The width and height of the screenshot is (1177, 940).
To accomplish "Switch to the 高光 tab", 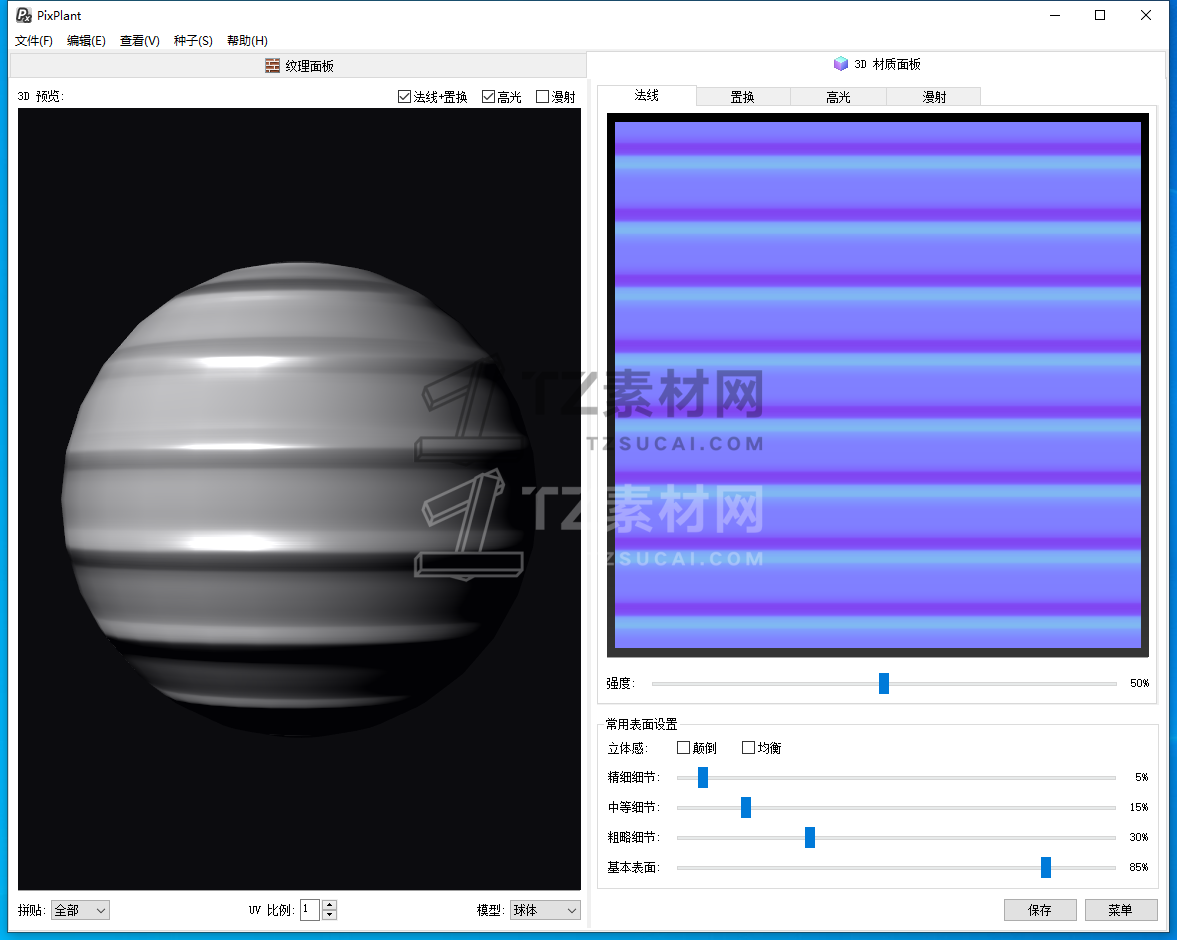I will tap(838, 97).
